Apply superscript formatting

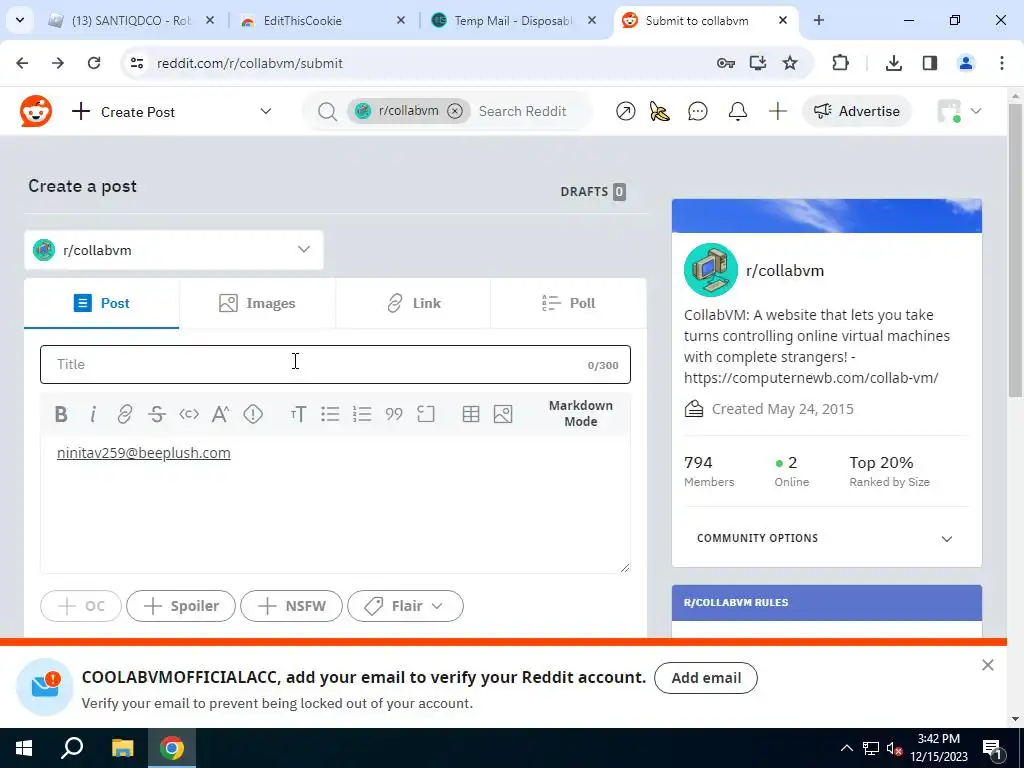tap(221, 414)
